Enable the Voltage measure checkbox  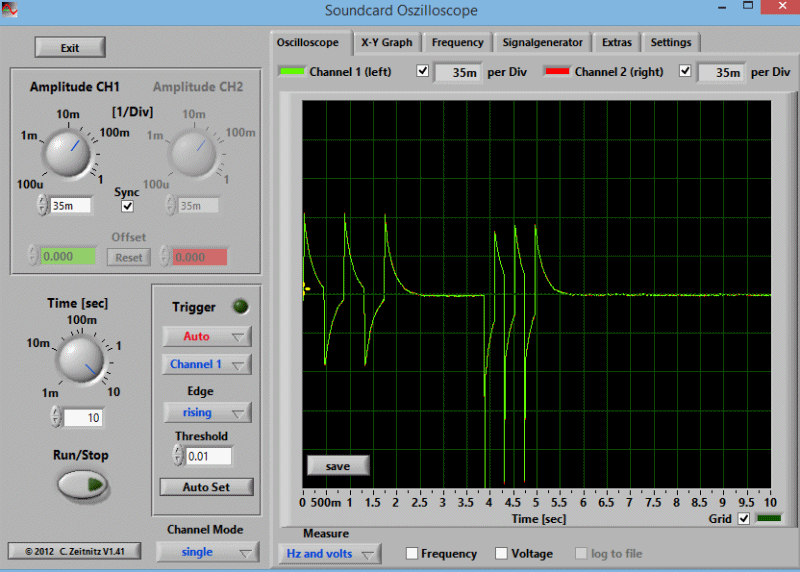pos(501,553)
